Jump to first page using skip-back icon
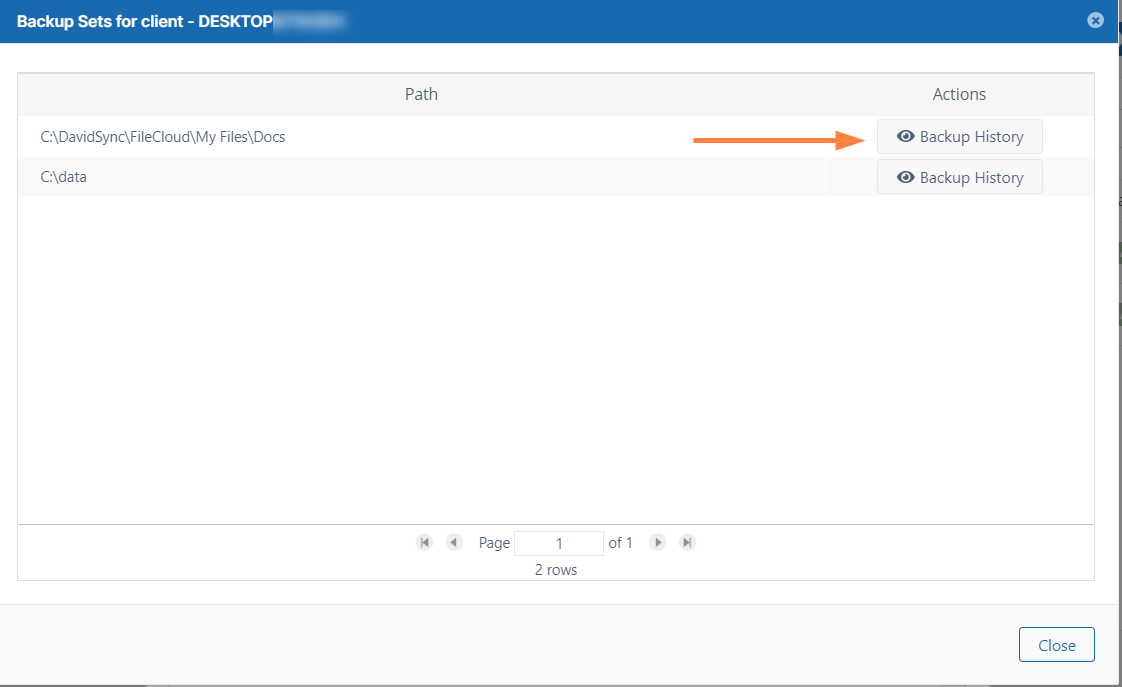 (x=424, y=542)
